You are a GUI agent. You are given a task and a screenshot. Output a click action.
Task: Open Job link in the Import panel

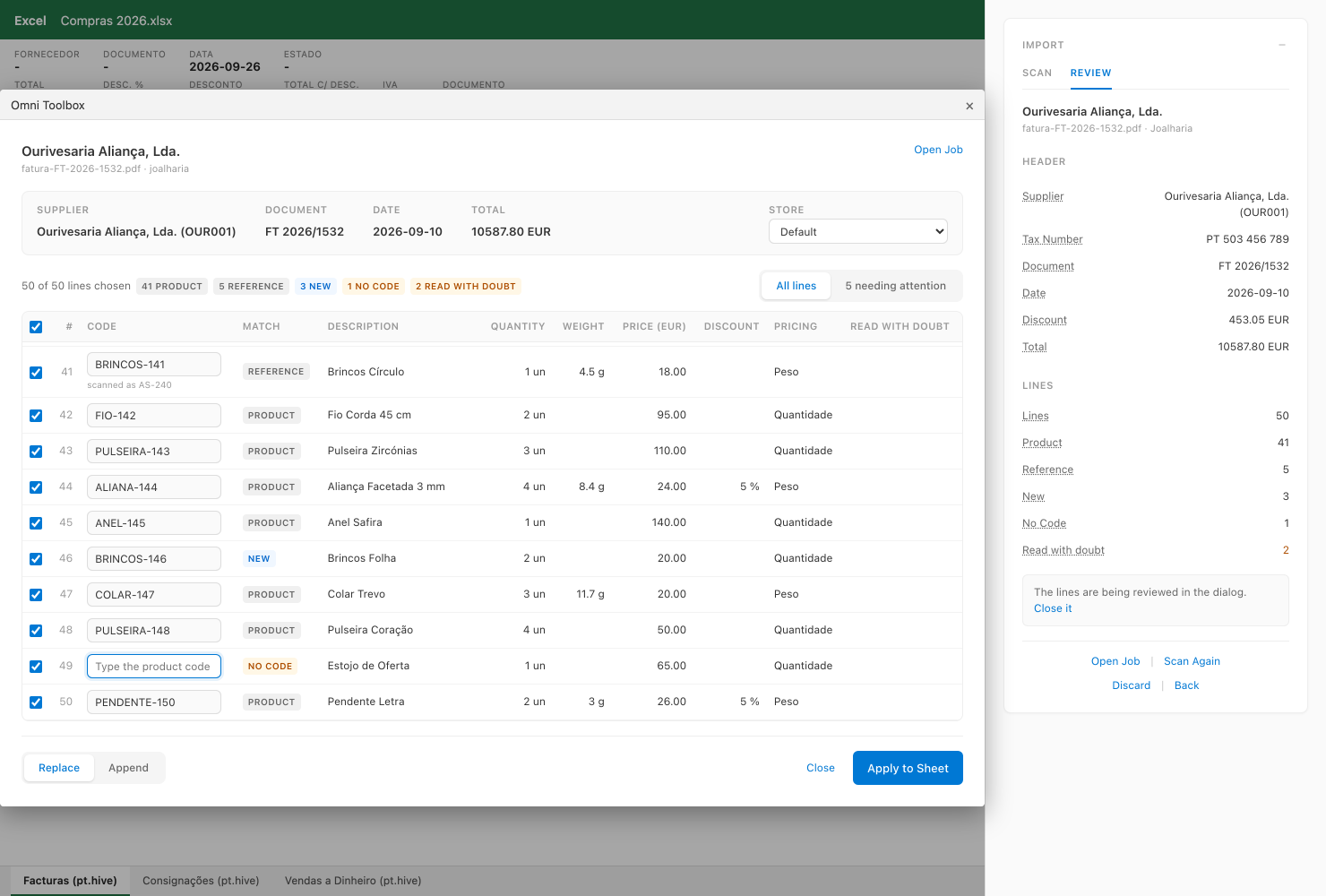tap(1115, 661)
